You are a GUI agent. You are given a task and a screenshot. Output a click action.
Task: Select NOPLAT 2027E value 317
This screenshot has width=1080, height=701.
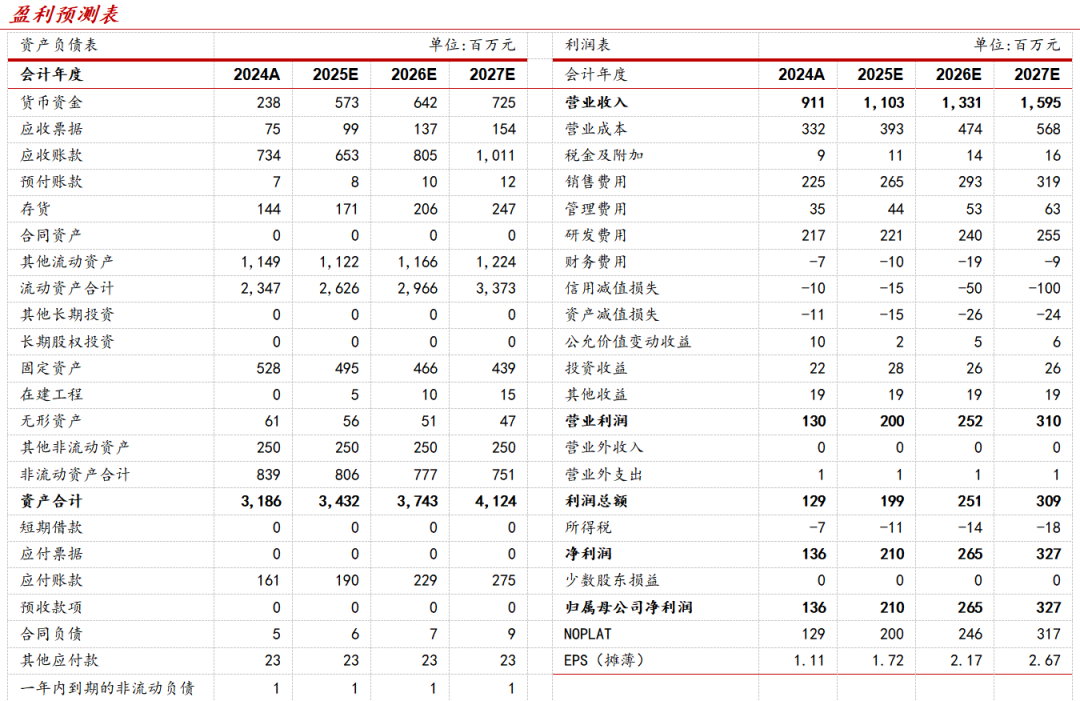pos(1045,634)
